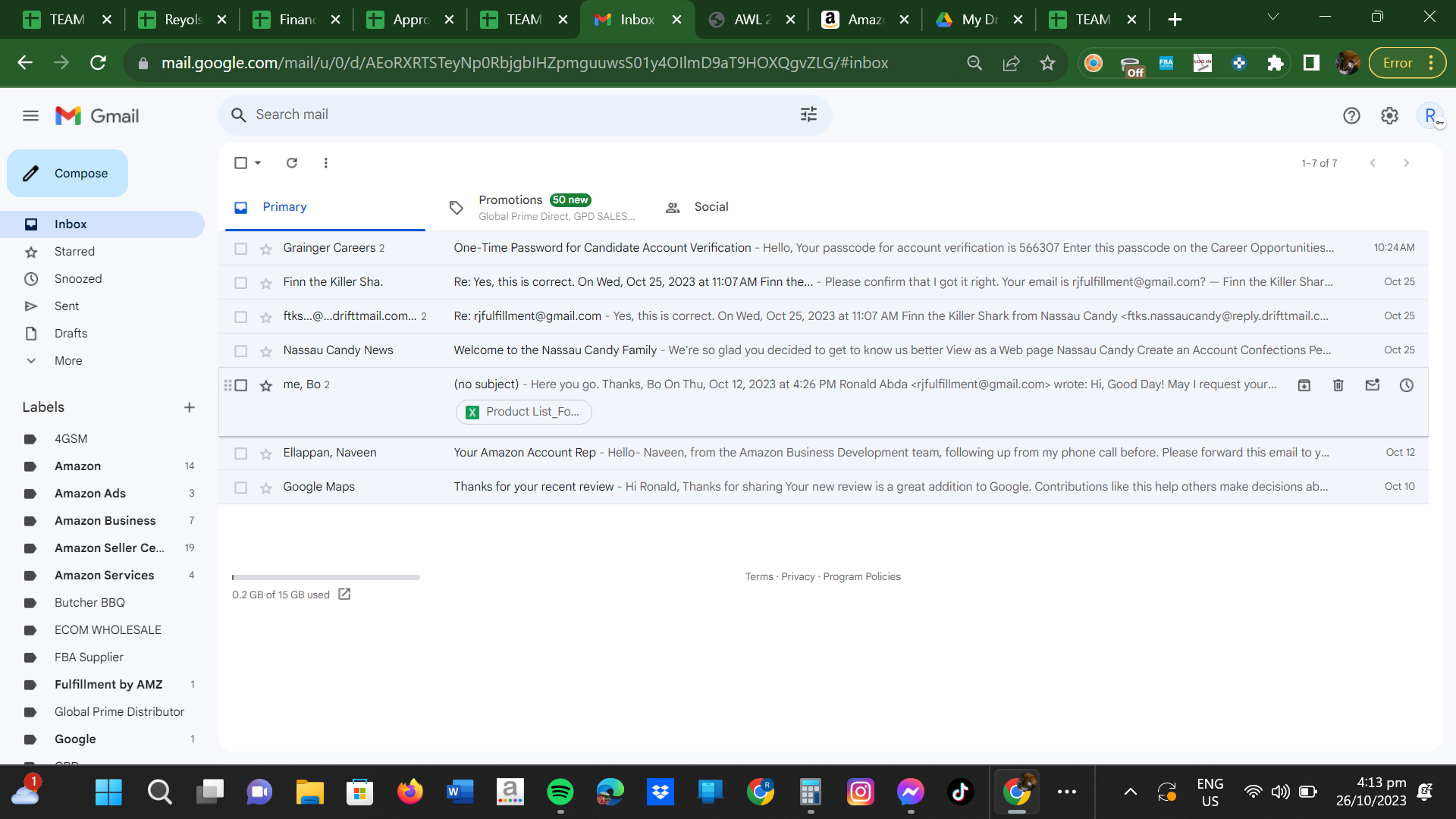
Task: Switch to the Amazon browser tab
Action: (x=864, y=20)
